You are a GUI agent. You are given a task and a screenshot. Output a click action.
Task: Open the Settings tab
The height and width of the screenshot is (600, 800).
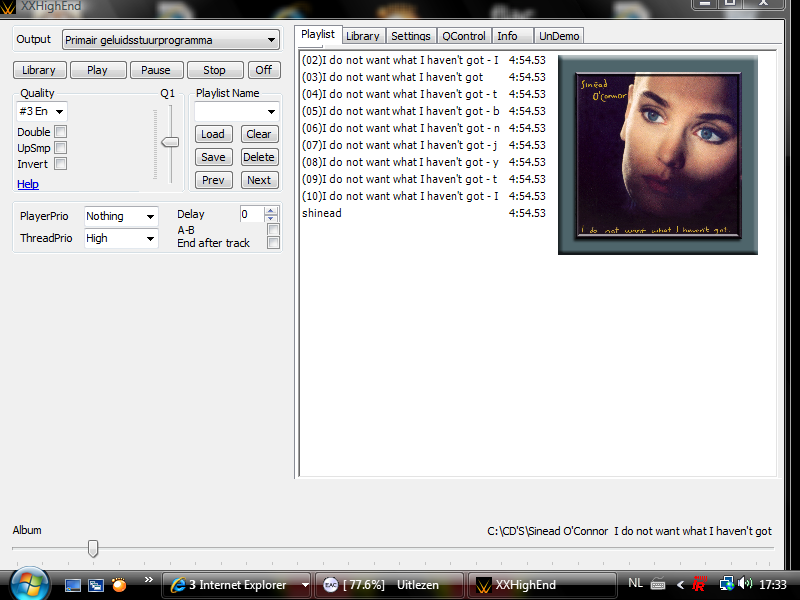pyautogui.click(x=411, y=36)
